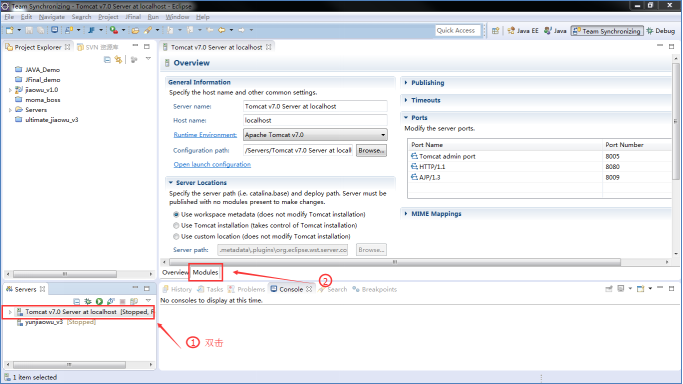Click the Publish to server icon
683x384 pixels.
pos(134,301)
